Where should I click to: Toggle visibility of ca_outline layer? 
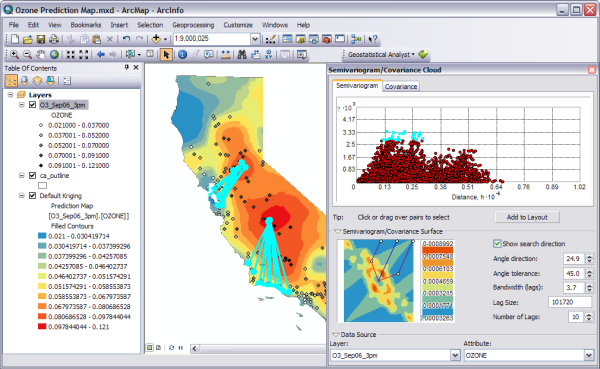pyautogui.click(x=33, y=176)
